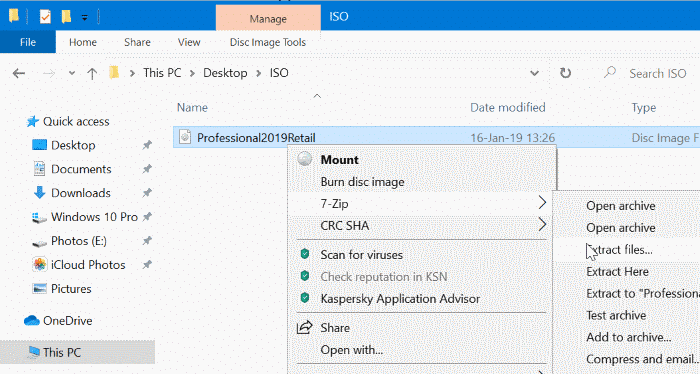Switch to the Home ribbon tab
The width and height of the screenshot is (700, 374).
click(x=83, y=42)
